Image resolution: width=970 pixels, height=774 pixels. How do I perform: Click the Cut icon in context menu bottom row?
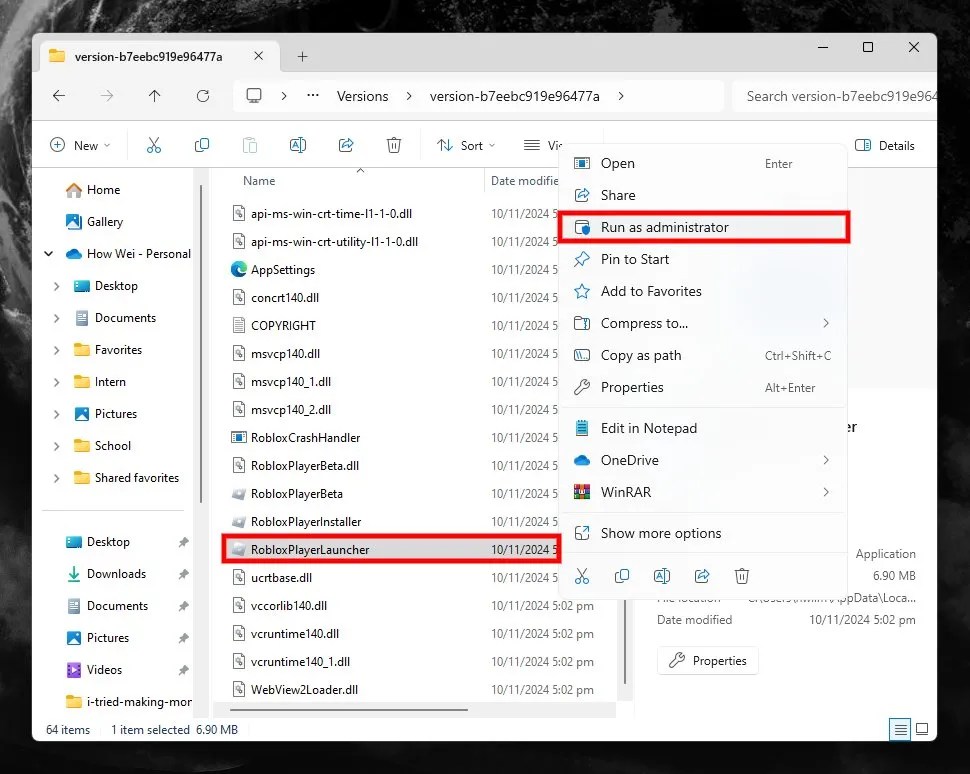point(582,577)
